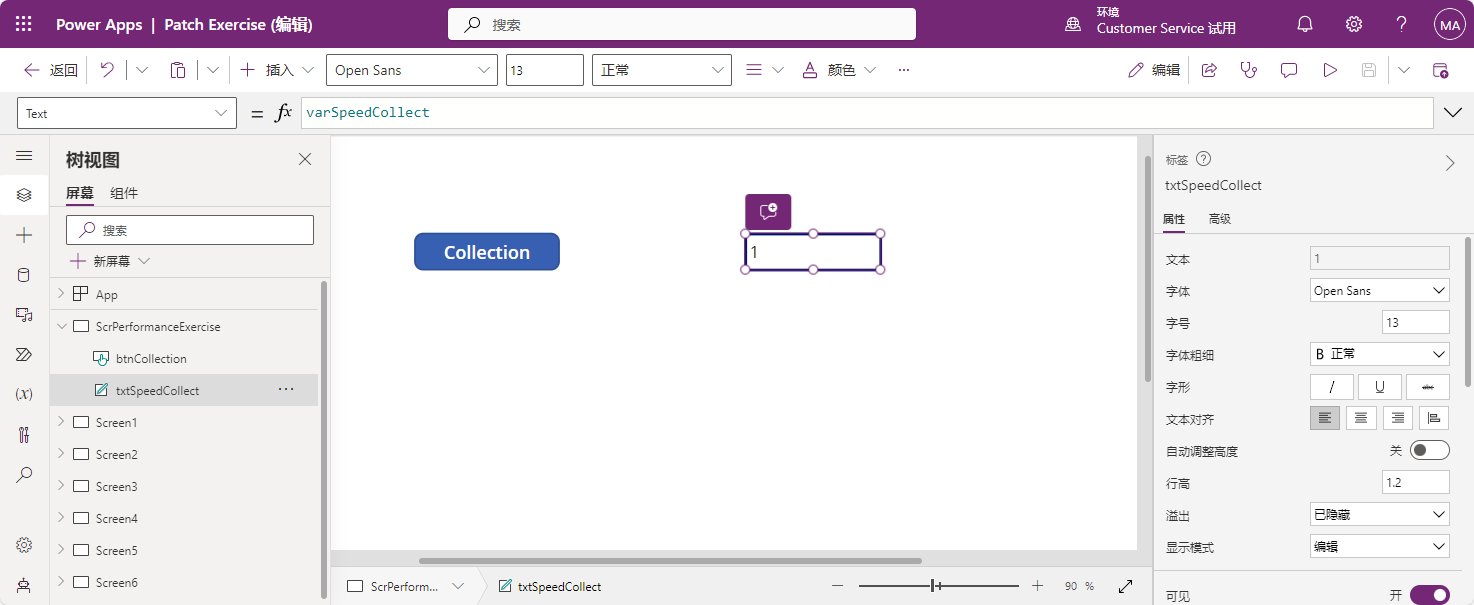This screenshot has height=605, width=1474.
Task: Open the app checker stethoscope icon
Action: 1248,70
